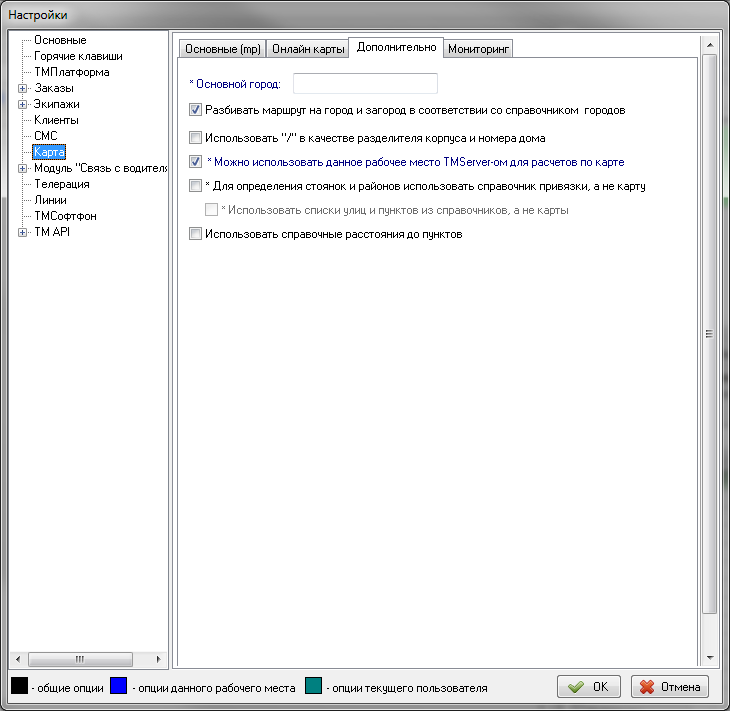
Task: Click the green checkmark icon on OK
Action: [576, 687]
